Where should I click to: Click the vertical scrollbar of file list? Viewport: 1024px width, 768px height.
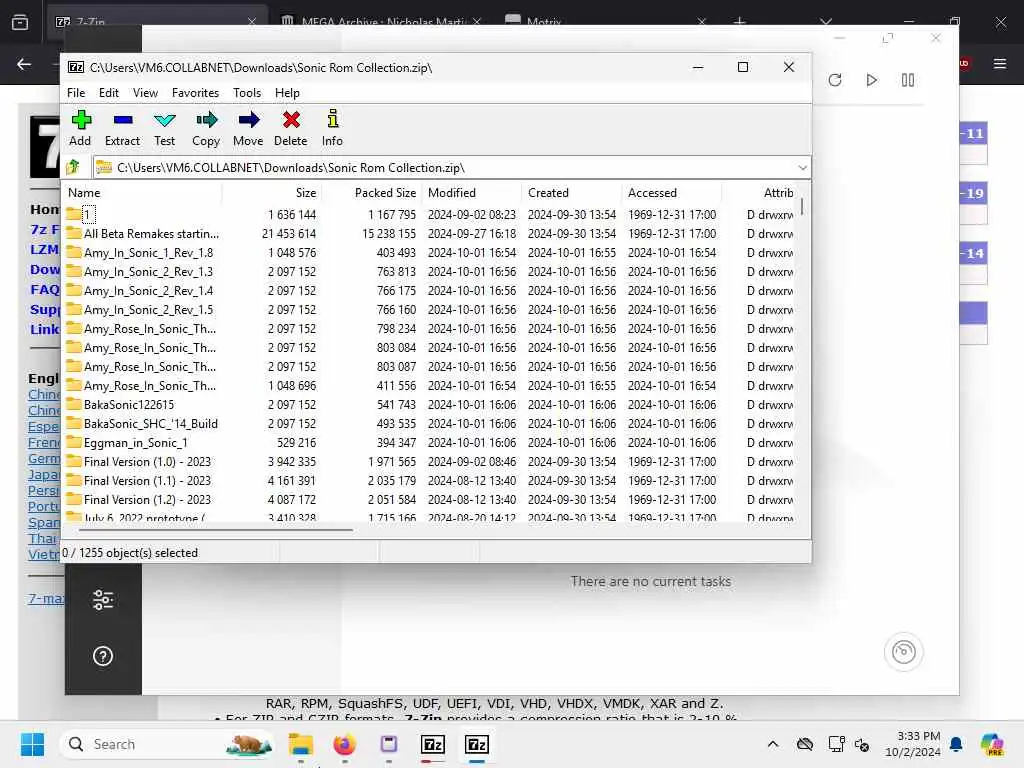(x=802, y=207)
